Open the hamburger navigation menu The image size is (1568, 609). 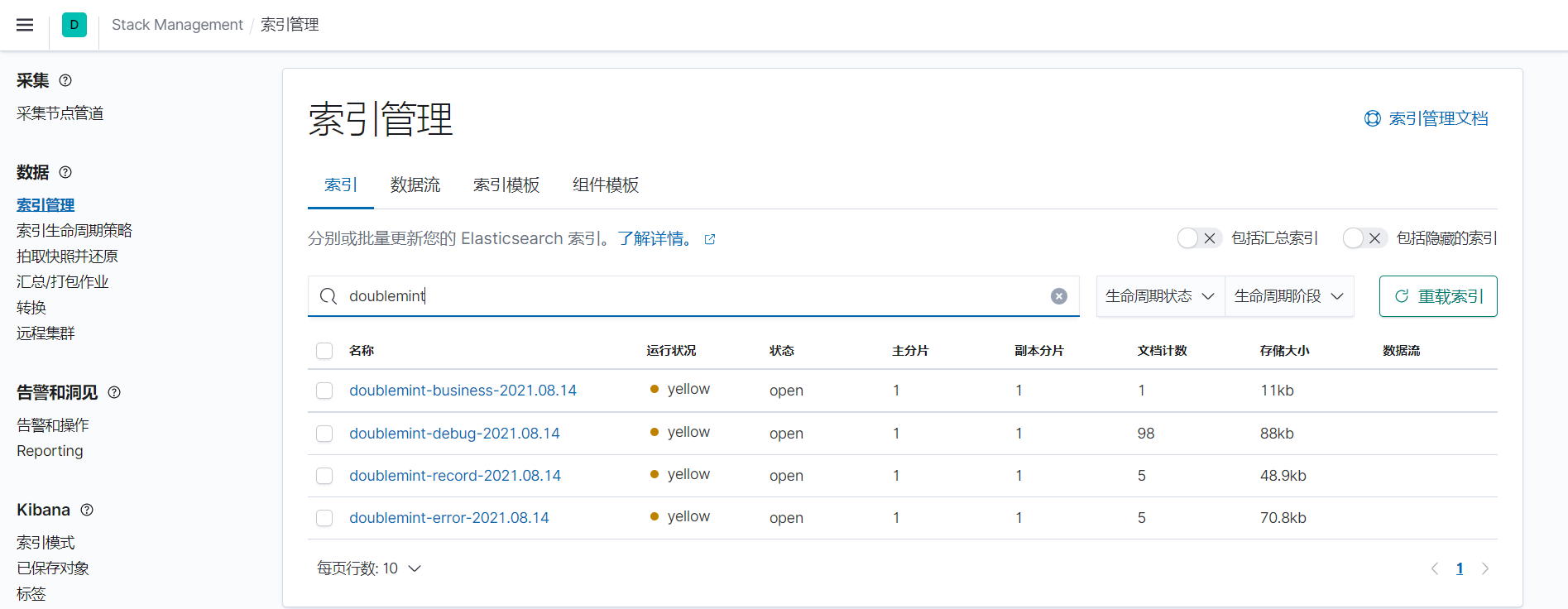[25, 25]
